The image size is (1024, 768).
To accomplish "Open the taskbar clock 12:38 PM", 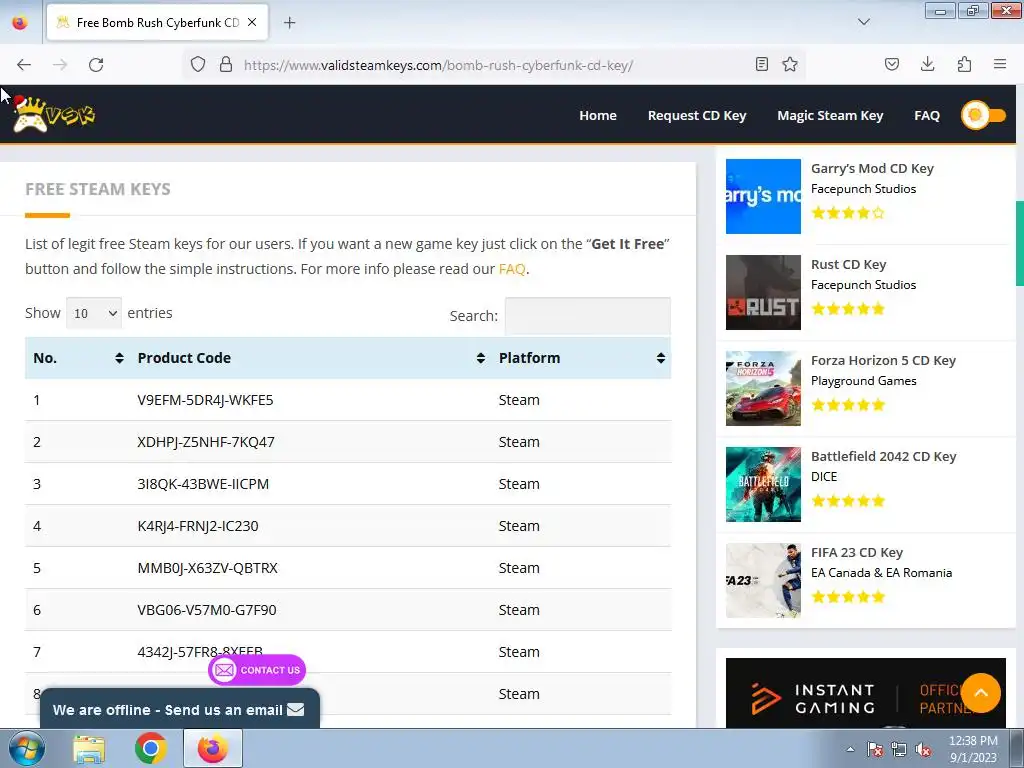I will pos(973,749).
